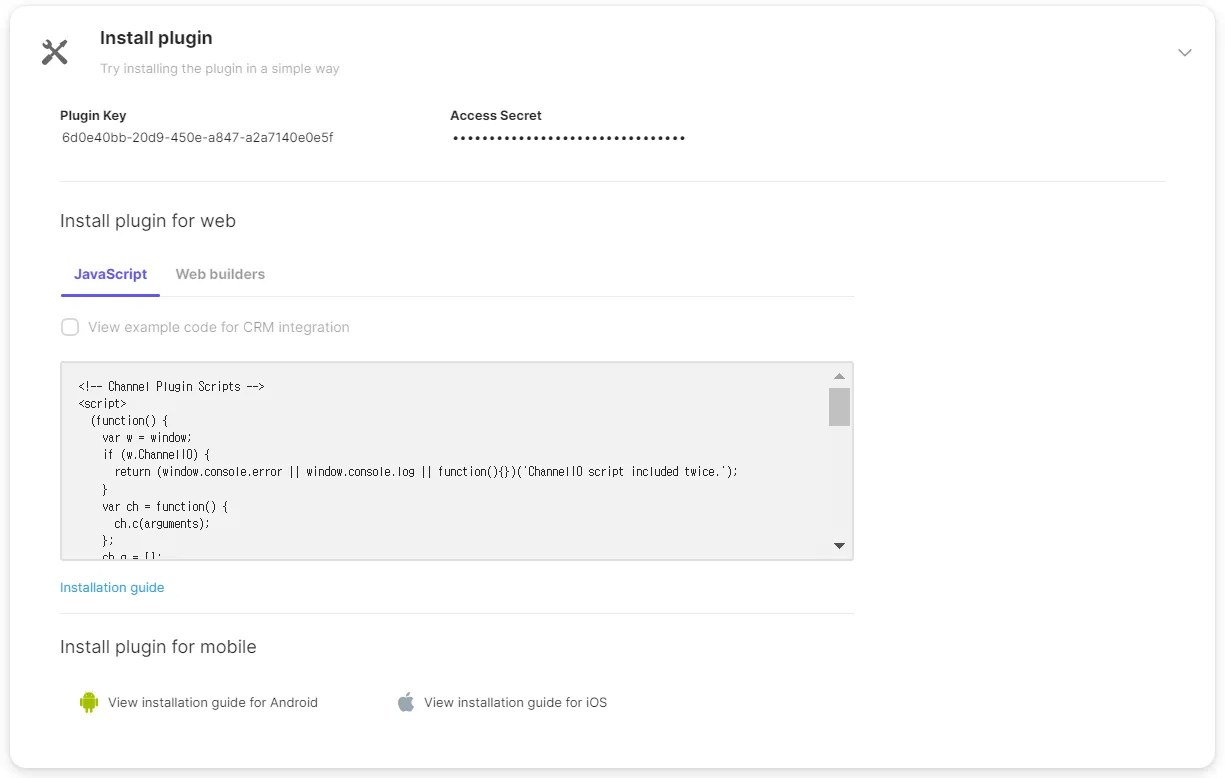Open View installation guide for Android
The width and height of the screenshot is (1225, 778).
point(213,702)
